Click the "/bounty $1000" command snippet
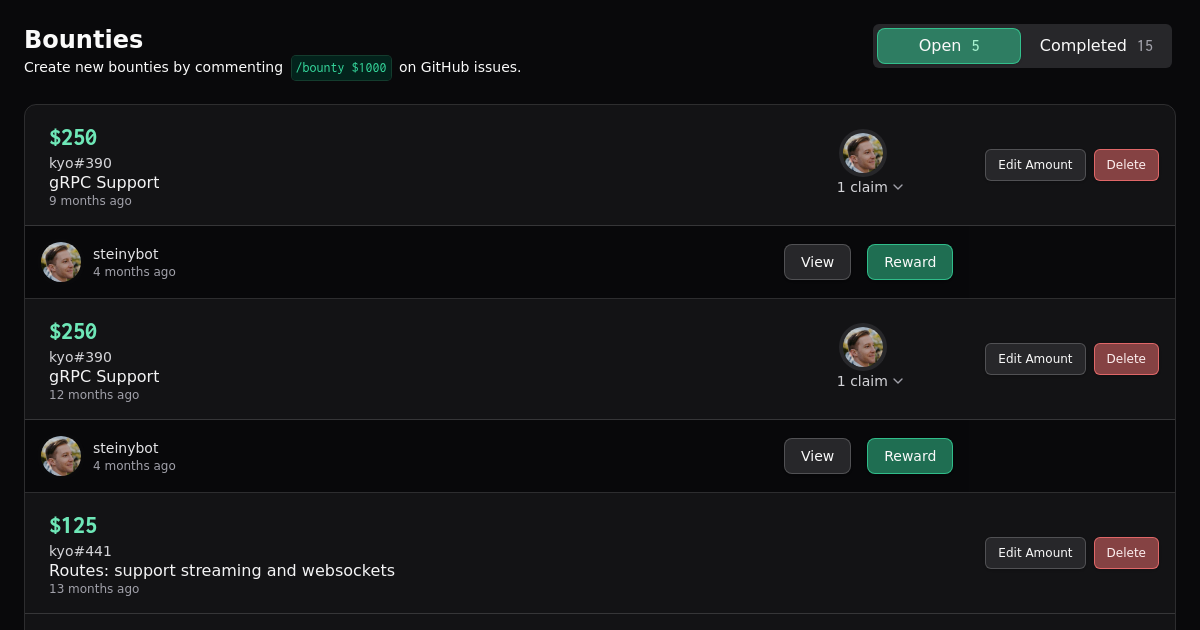The image size is (1200, 630). pyautogui.click(x=341, y=68)
